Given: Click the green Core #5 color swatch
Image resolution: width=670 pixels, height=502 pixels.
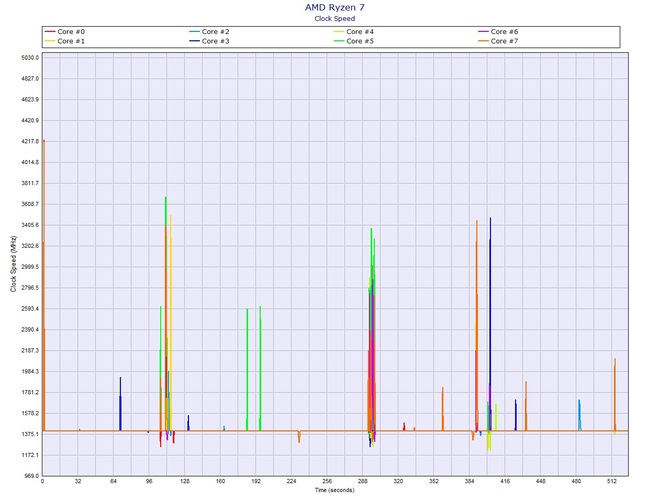Looking at the screenshot, I should coord(339,41).
